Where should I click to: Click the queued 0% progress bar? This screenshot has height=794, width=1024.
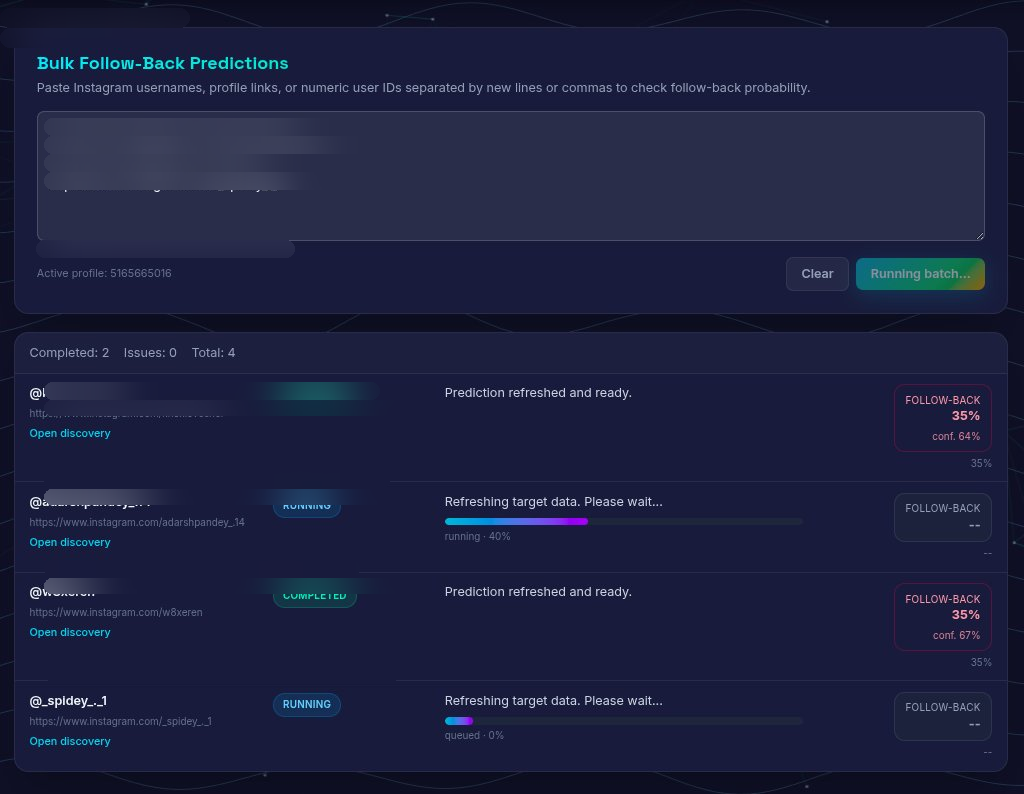[623, 720]
